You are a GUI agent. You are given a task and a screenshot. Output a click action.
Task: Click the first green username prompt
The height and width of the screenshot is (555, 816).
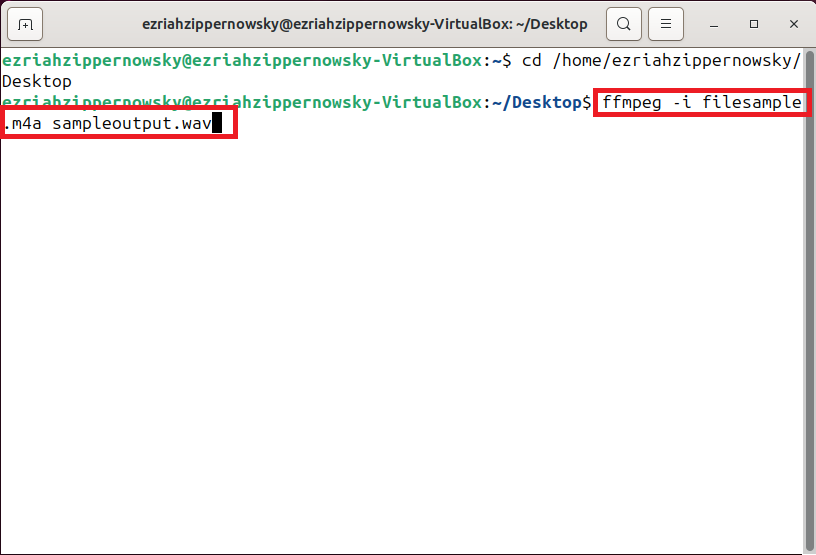pos(242,61)
